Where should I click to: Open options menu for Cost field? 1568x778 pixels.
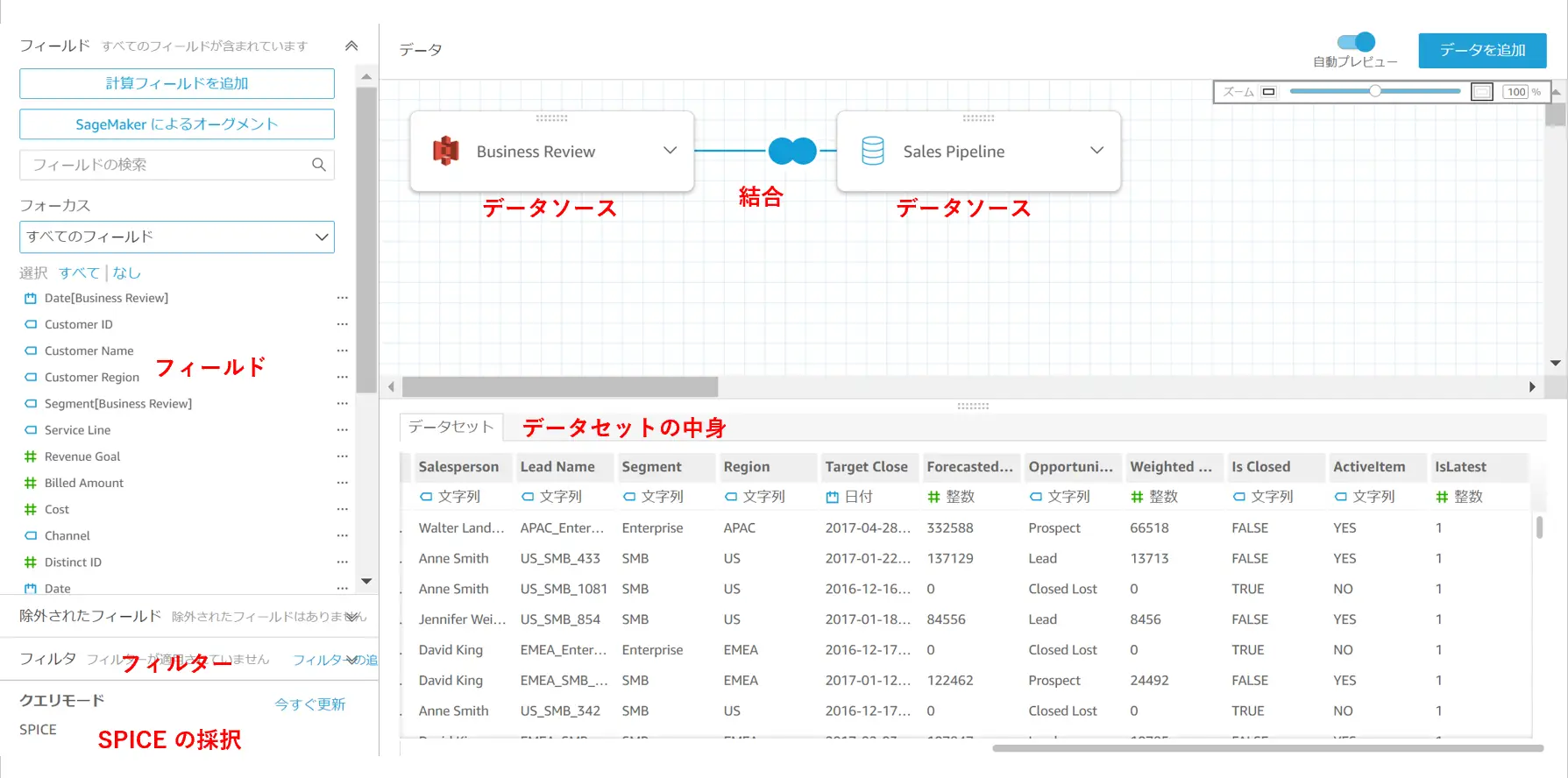pyautogui.click(x=342, y=509)
